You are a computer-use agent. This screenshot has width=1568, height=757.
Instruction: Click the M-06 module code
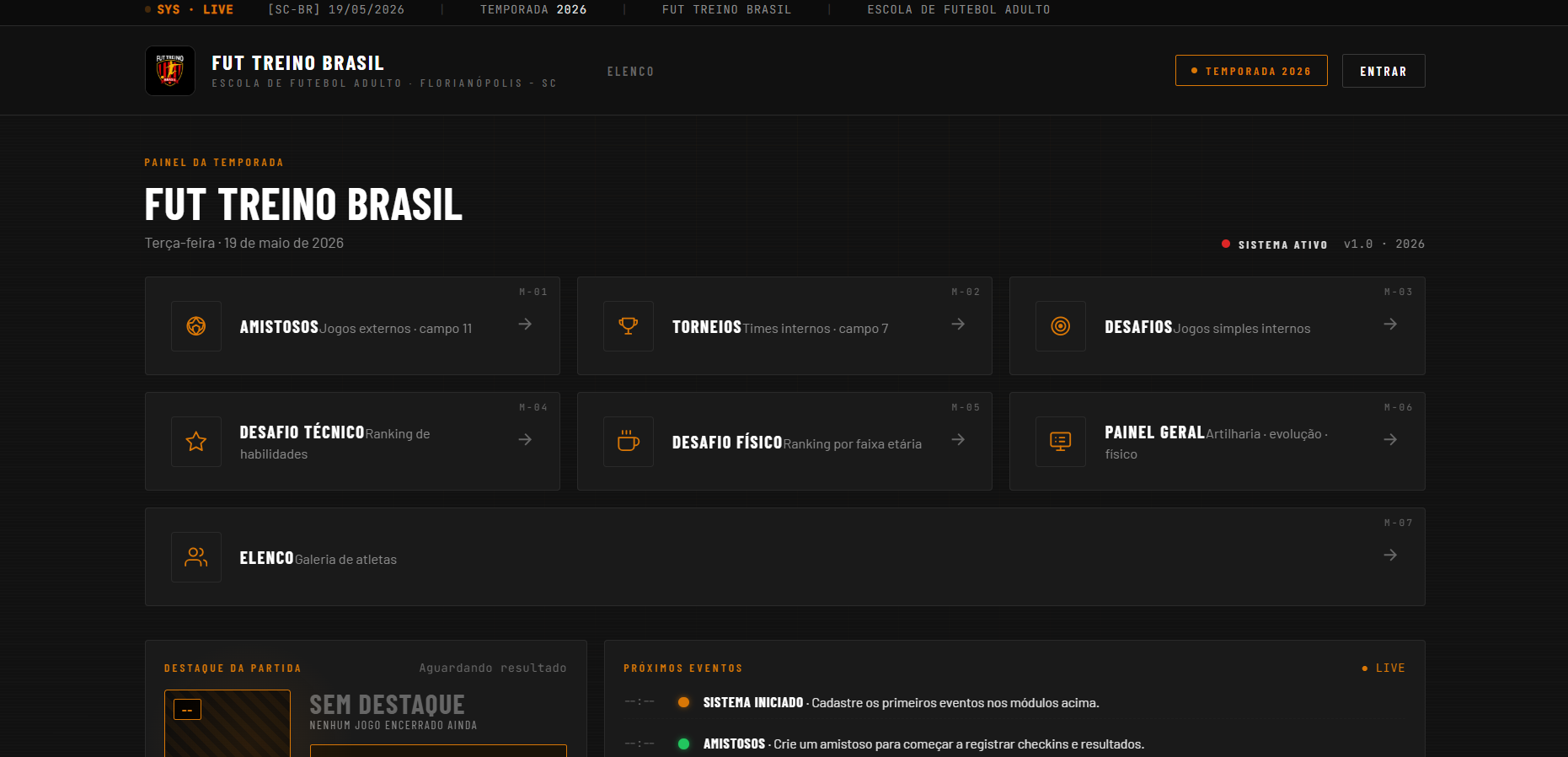pyautogui.click(x=1399, y=407)
